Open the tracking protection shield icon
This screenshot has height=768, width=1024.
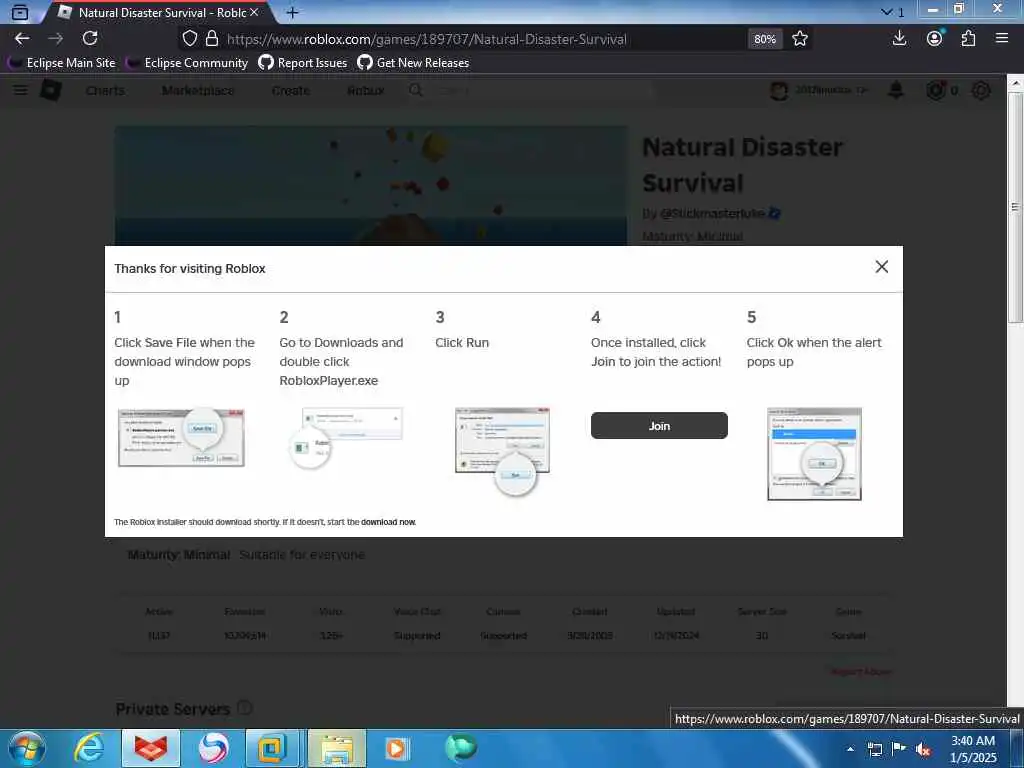189,39
